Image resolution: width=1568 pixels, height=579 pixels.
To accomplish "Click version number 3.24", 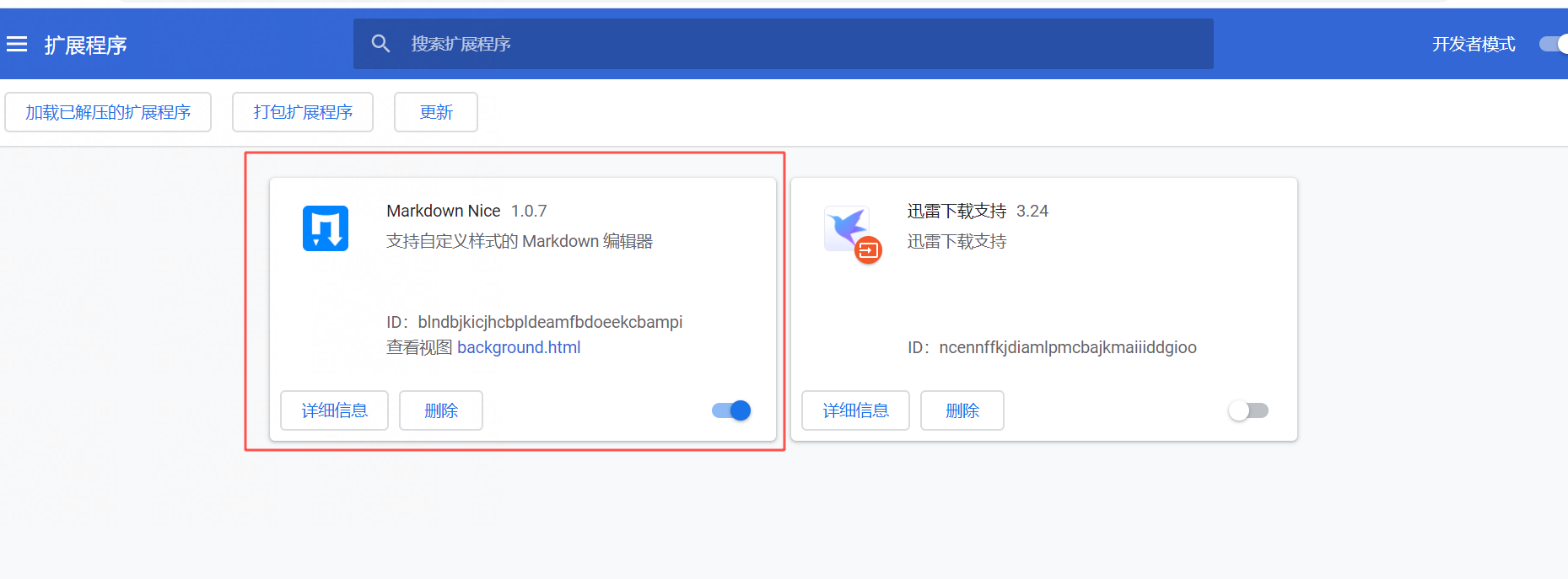I will (1032, 211).
